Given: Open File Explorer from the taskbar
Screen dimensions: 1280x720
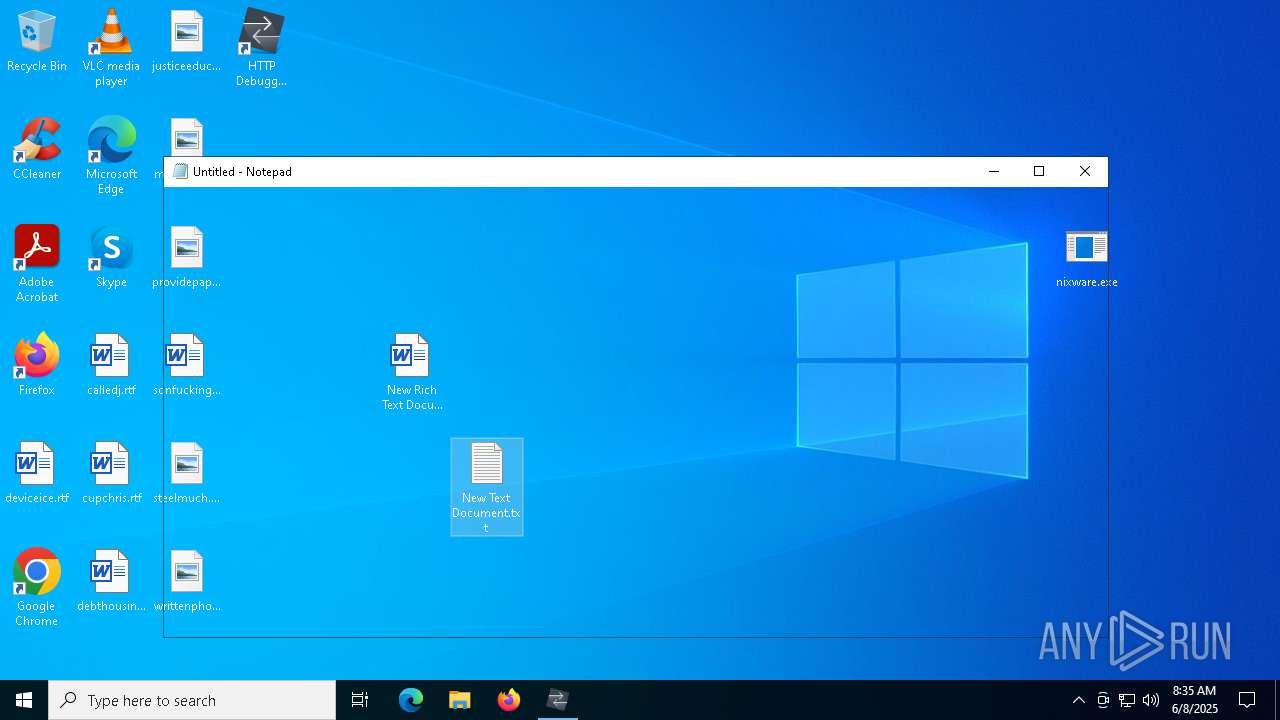Looking at the screenshot, I should click(460, 700).
